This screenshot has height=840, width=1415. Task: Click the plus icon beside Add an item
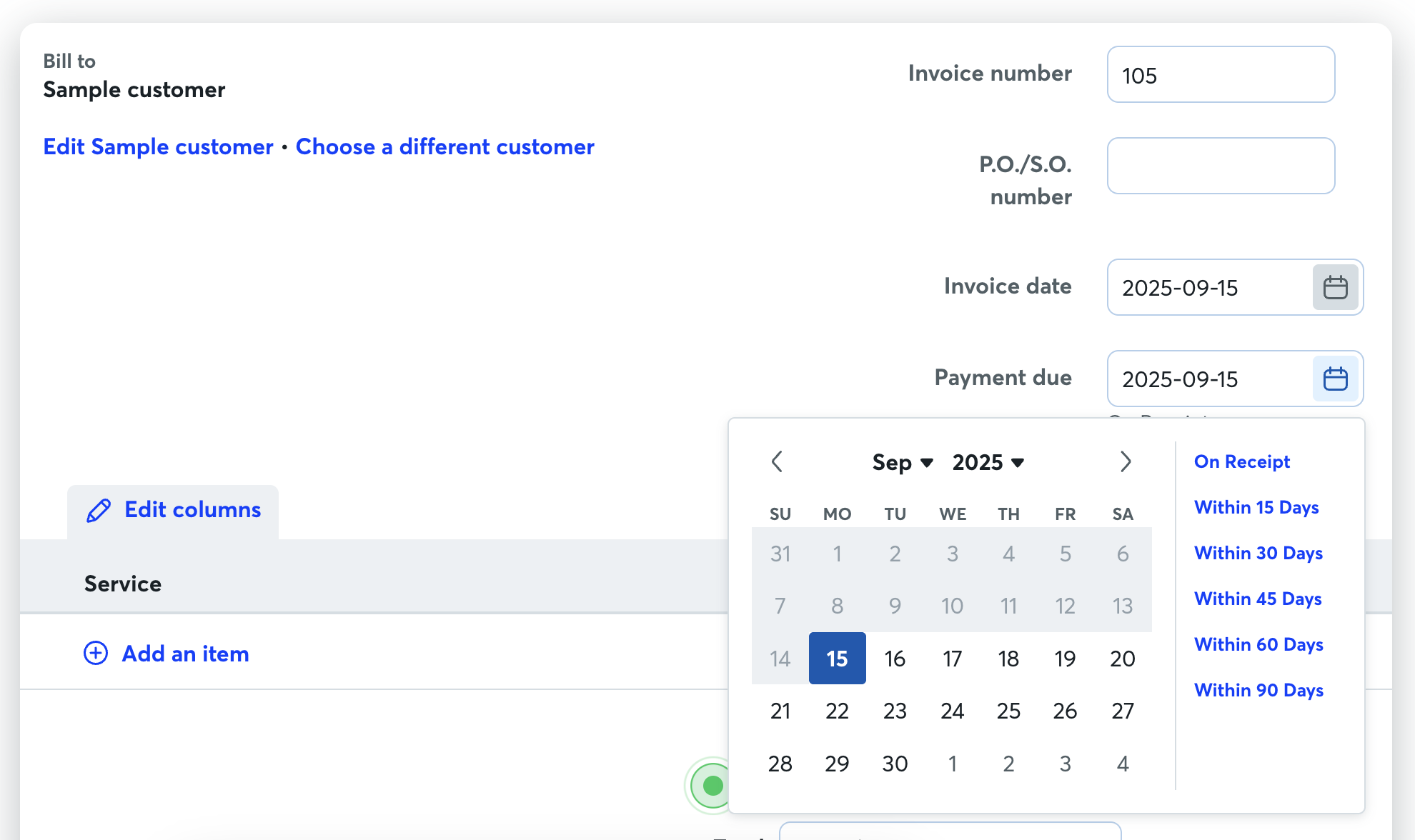point(96,653)
